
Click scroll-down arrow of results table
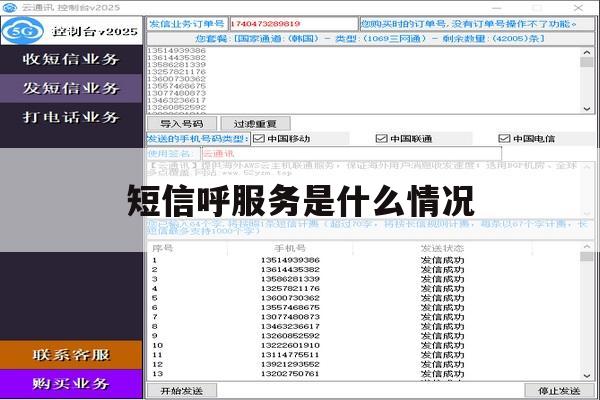coord(587,376)
